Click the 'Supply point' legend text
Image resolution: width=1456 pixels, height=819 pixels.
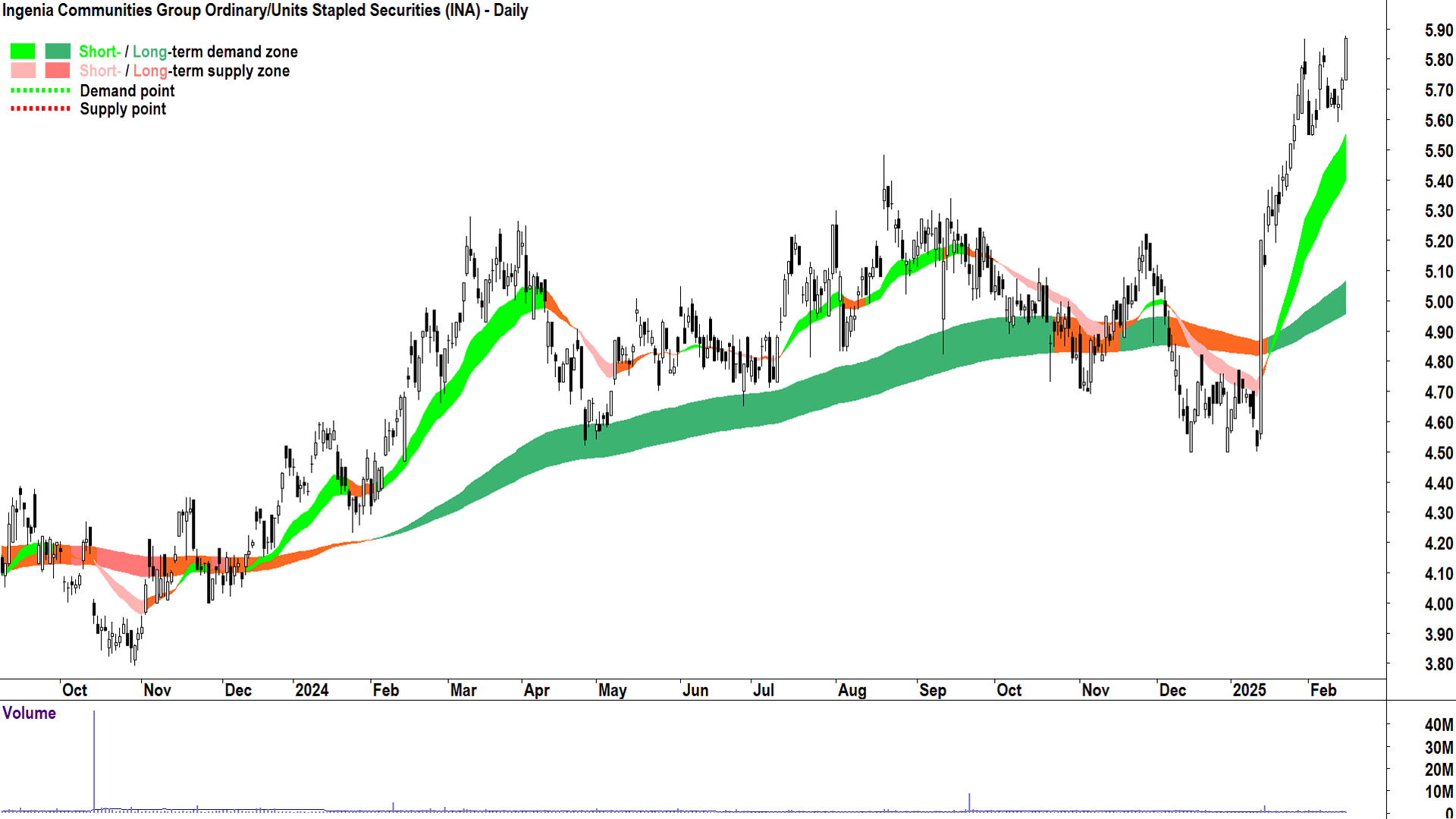click(x=123, y=109)
